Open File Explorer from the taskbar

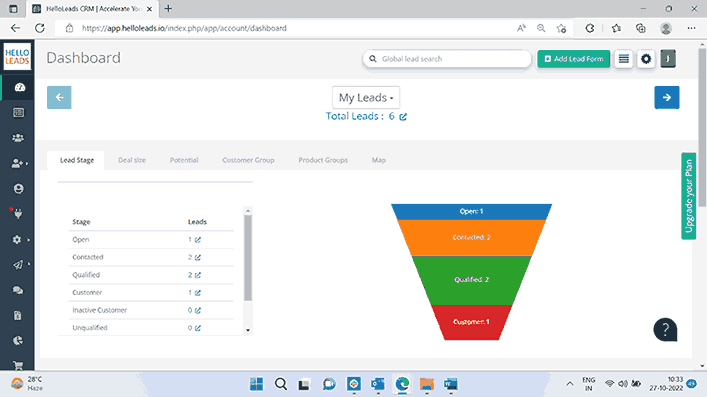pos(426,384)
